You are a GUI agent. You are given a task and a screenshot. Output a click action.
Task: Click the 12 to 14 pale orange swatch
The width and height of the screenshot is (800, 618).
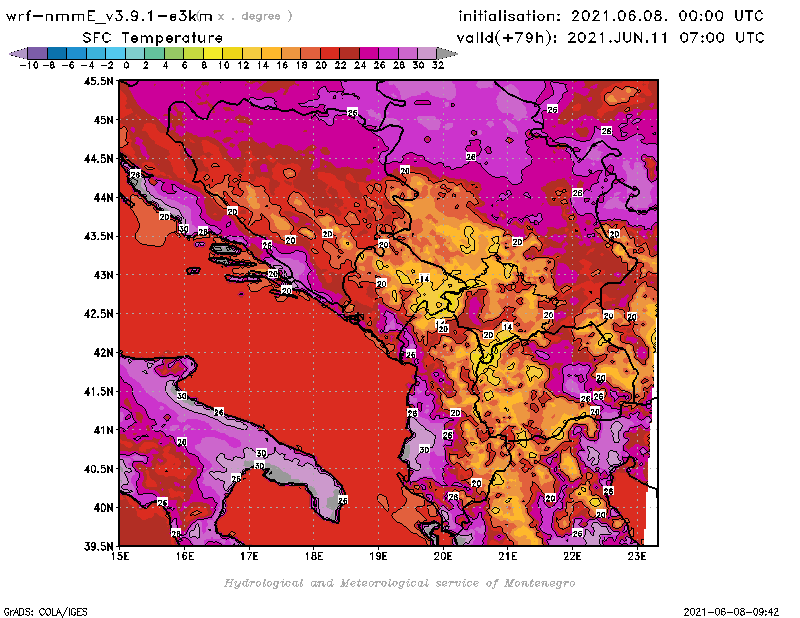252,53
